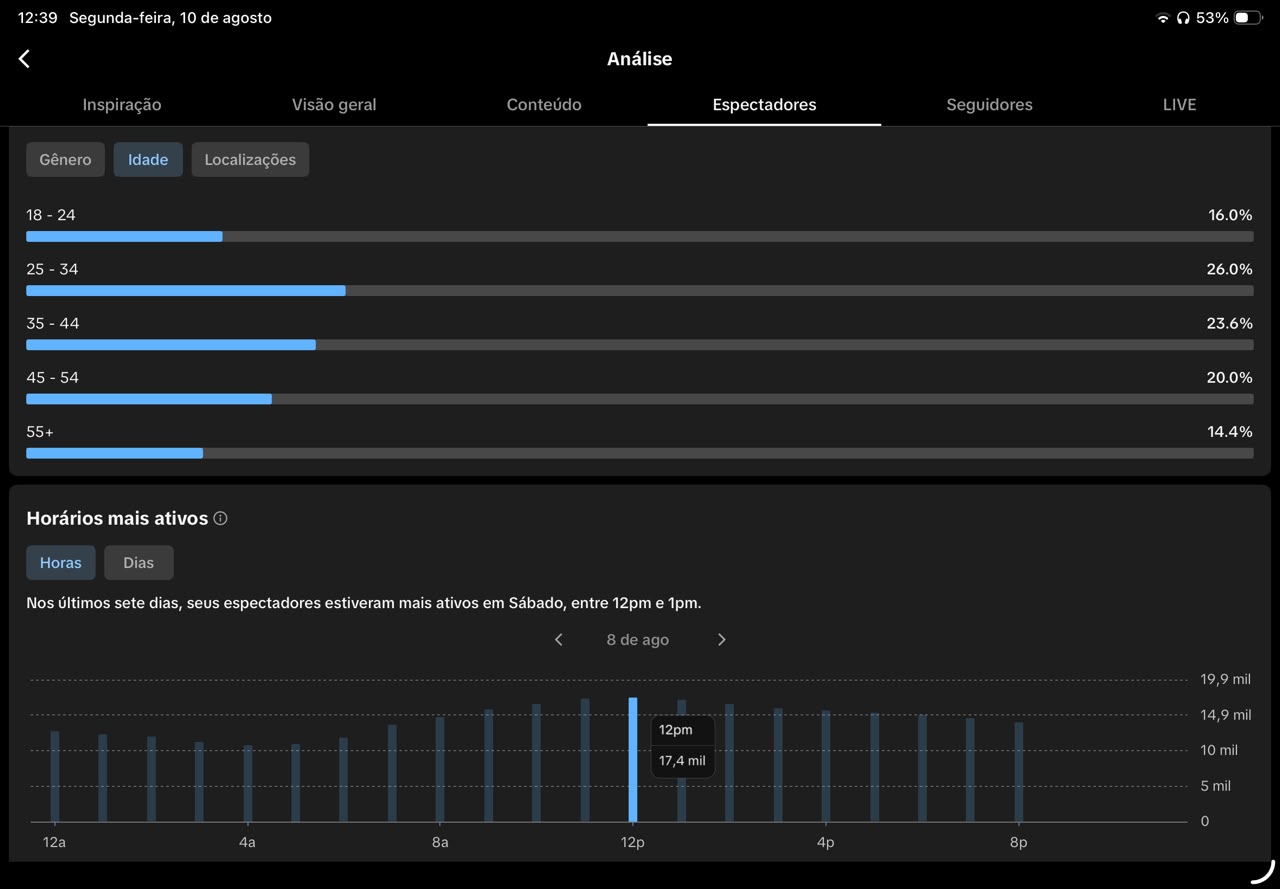Switch active times view to Dias
This screenshot has height=889, width=1280.
coord(139,563)
